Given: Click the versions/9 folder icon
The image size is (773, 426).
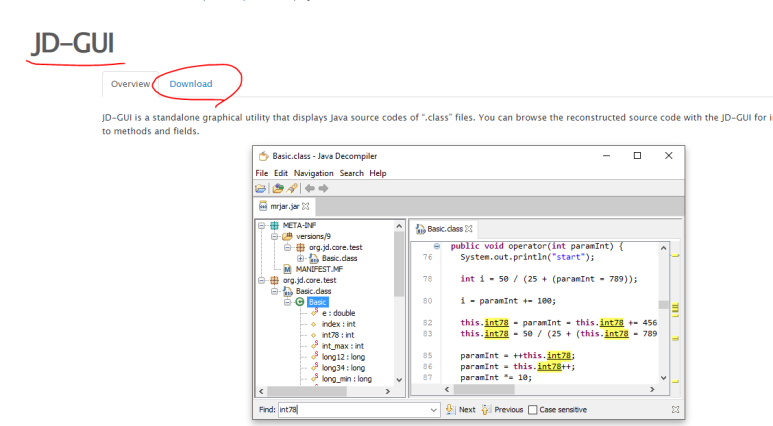Looking at the screenshot, I should tap(287, 236).
